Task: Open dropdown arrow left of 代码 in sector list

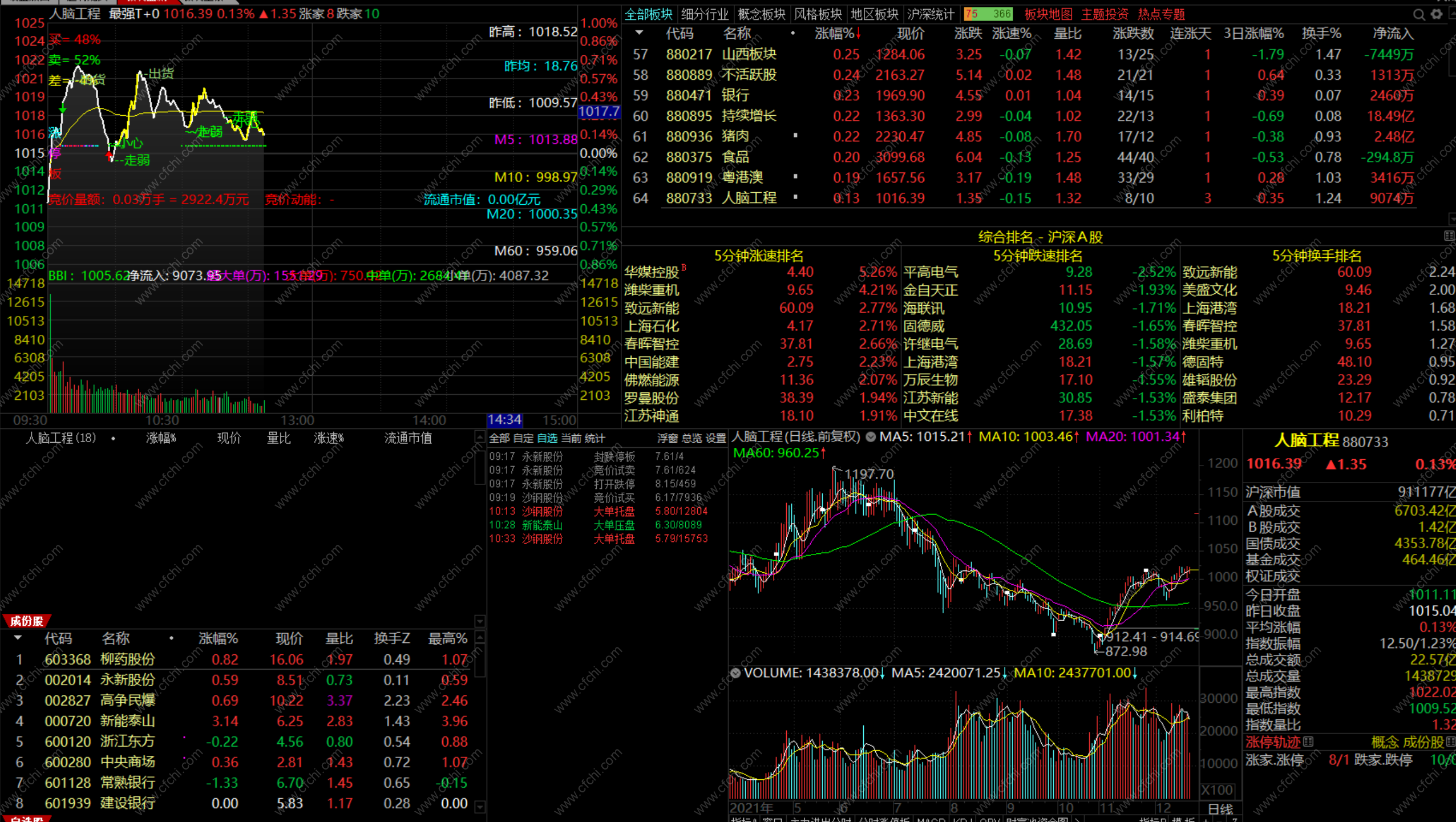Action: point(639,33)
